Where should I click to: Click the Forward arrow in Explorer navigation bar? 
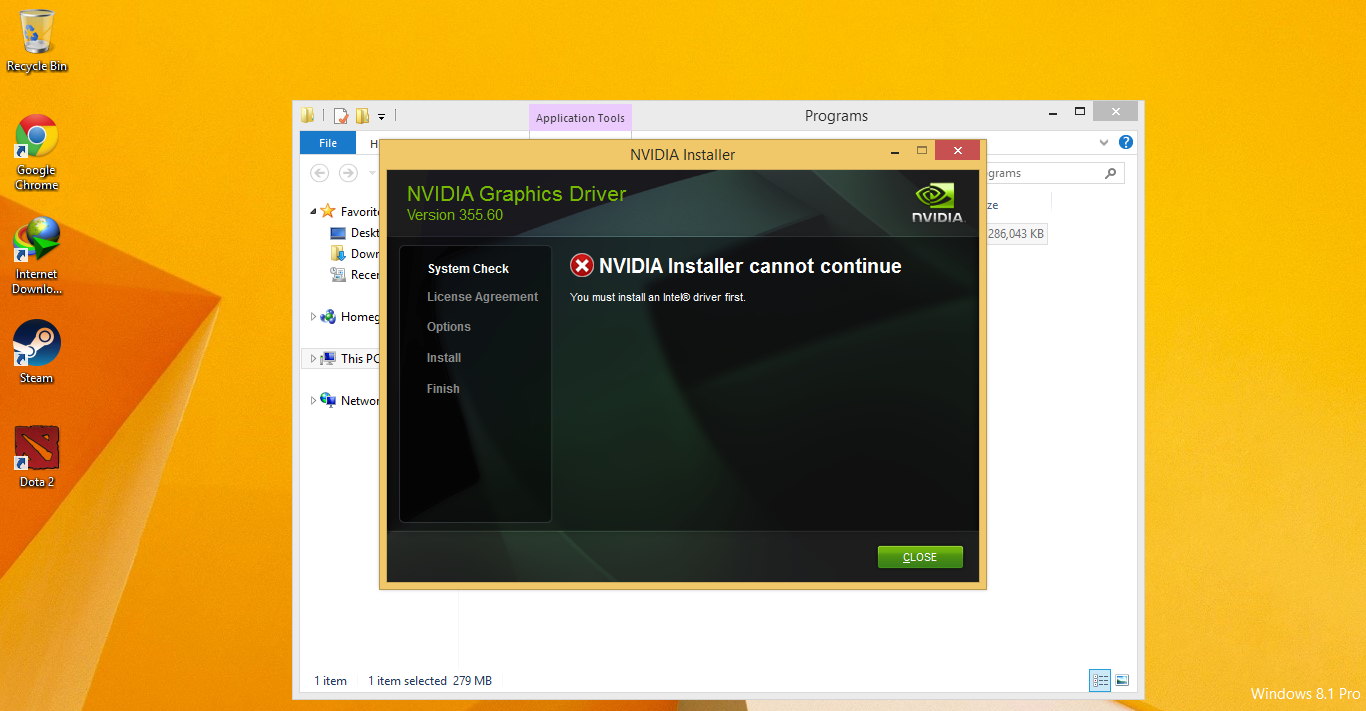[348, 173]
